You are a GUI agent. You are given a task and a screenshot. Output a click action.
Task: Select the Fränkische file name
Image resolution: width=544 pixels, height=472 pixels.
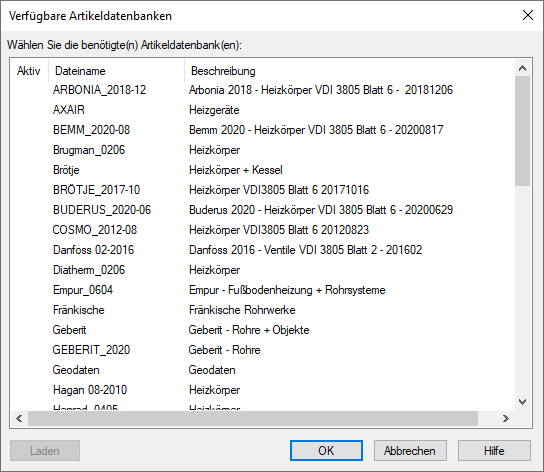point(78,310)
